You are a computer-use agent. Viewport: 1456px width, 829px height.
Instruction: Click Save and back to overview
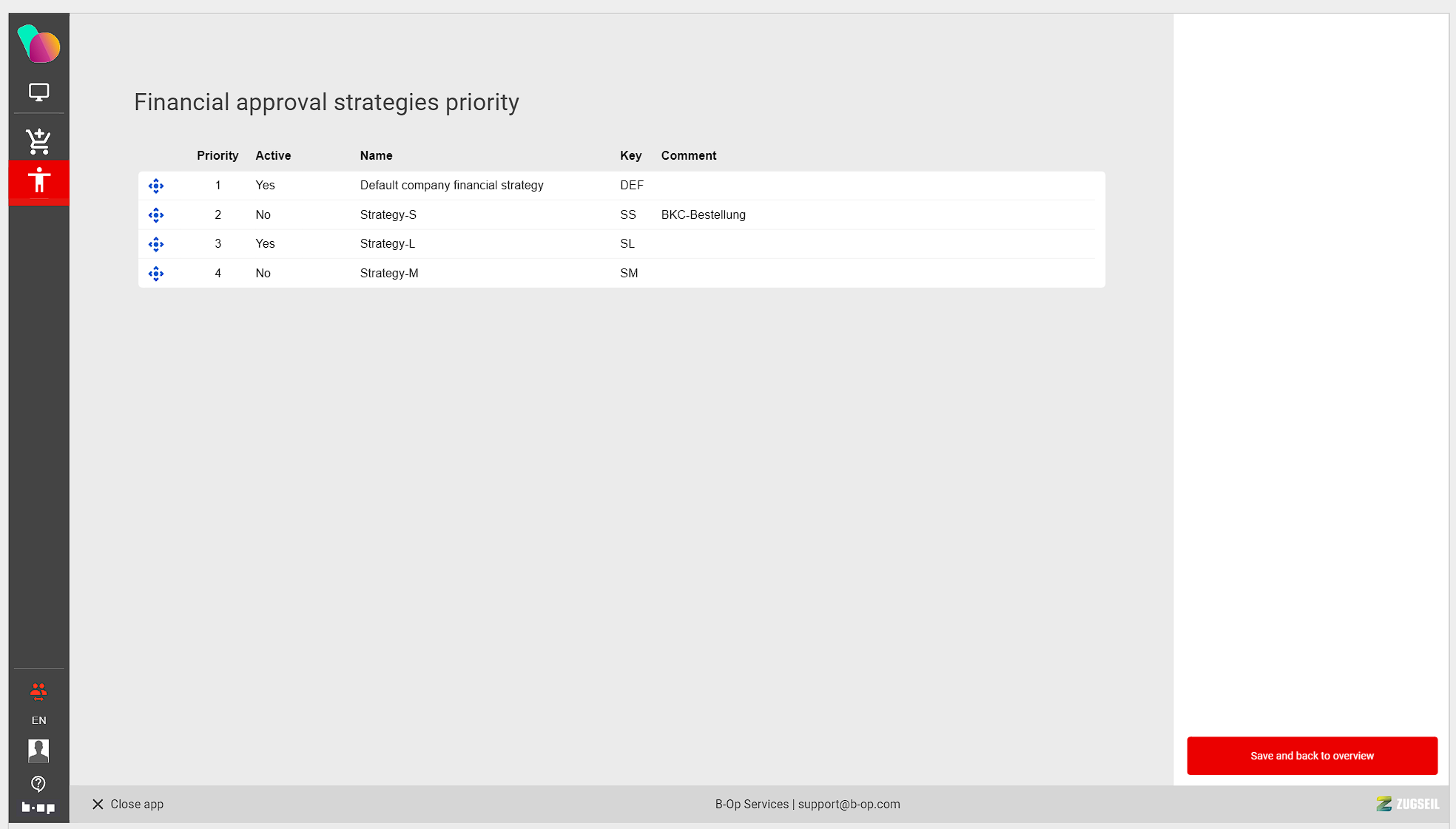pos(1312,756)
